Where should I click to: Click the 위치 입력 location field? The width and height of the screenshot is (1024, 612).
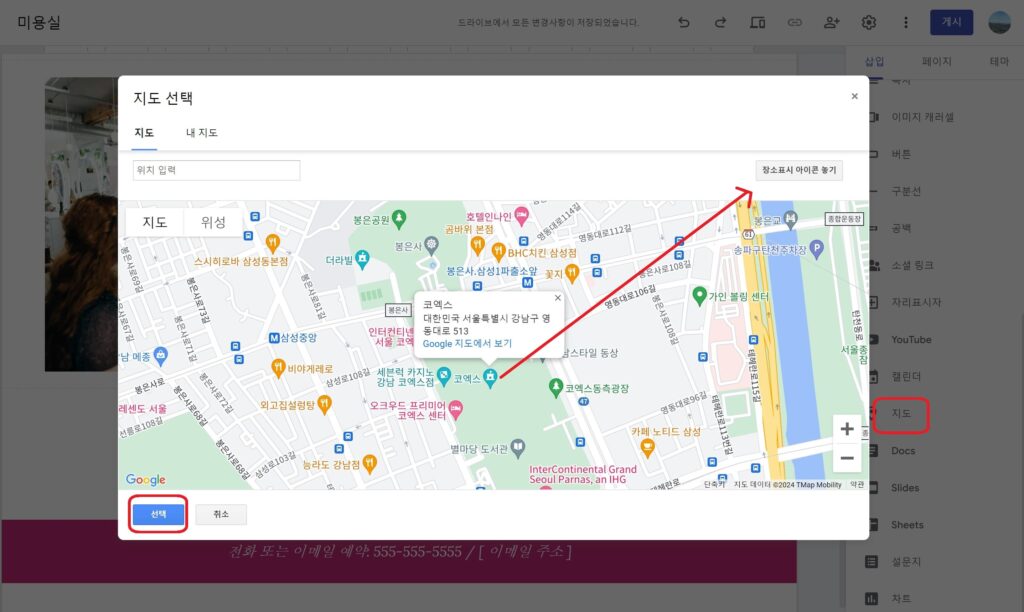216,170
